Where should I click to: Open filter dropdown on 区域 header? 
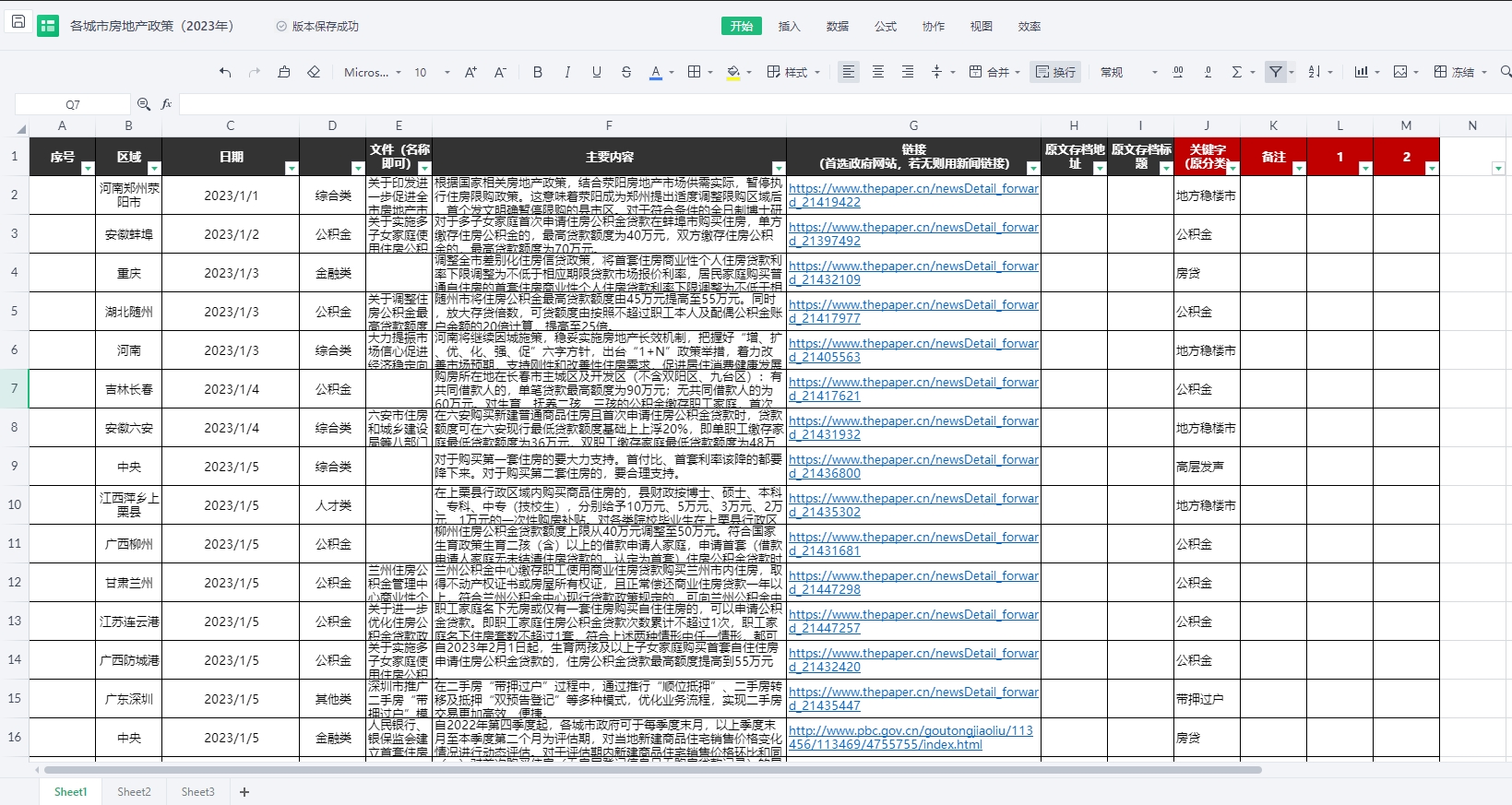(x=154, y=168)
